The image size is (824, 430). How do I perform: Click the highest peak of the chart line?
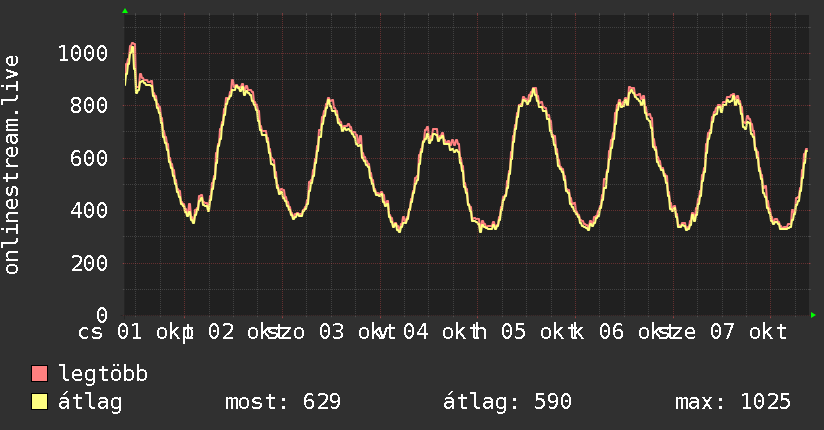coord(132,44)
